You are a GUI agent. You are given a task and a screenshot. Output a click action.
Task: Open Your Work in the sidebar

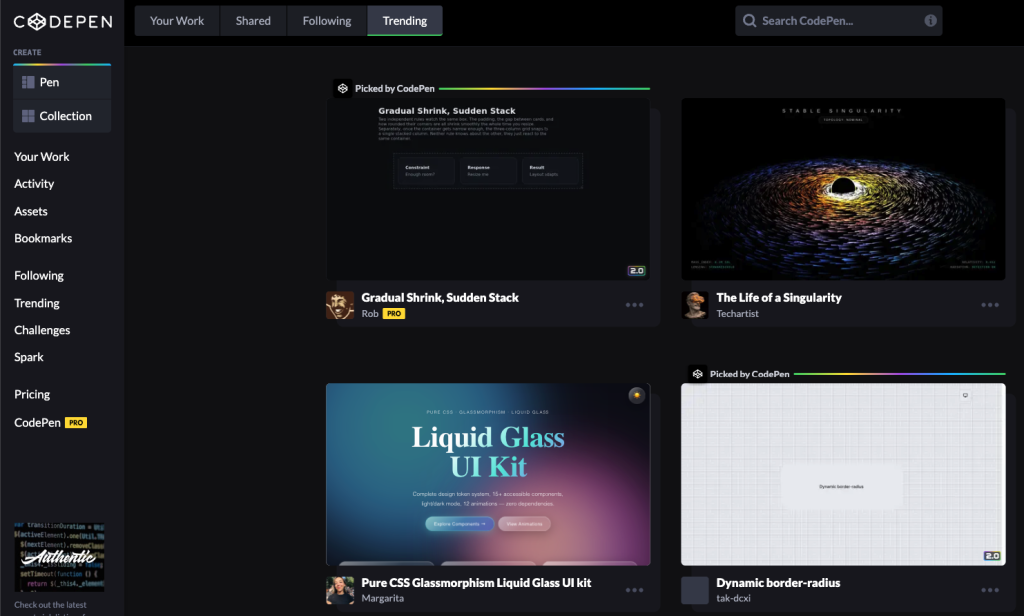(x=42, y=157)
